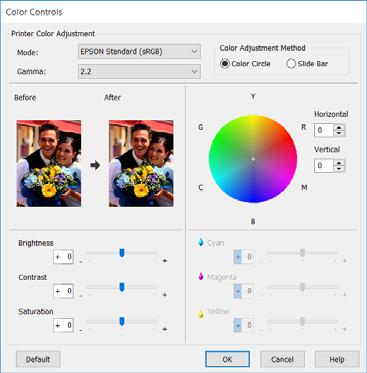Select the Color Circle radio button

(x=225, y=63)
